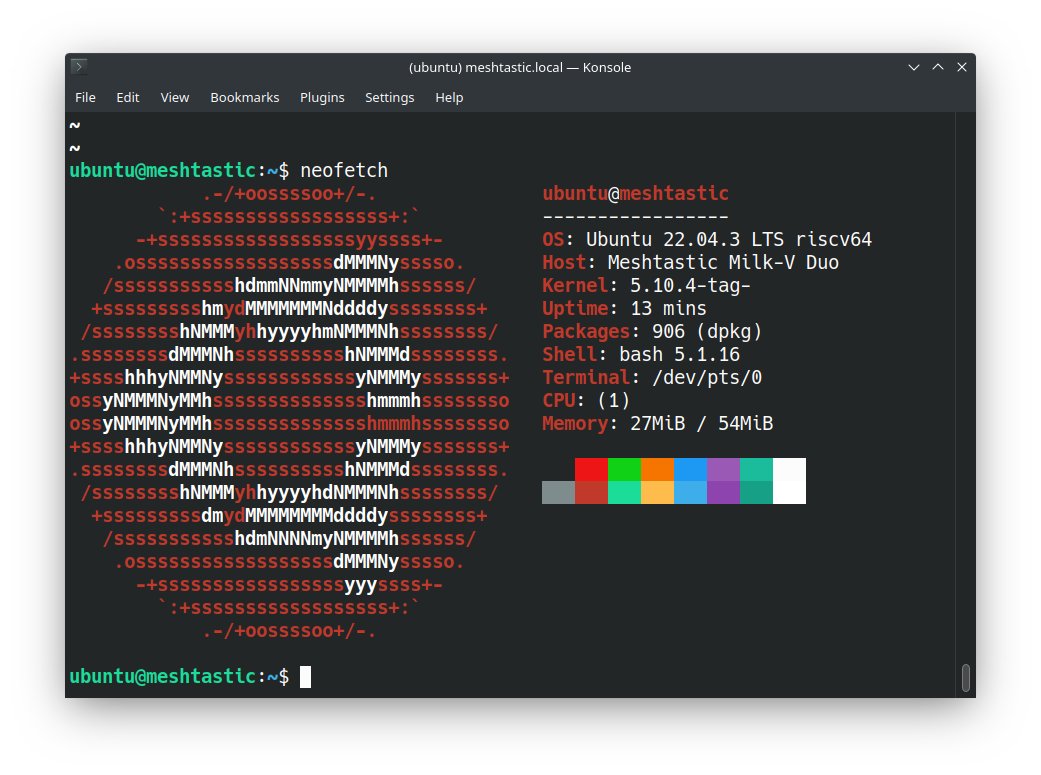
Task: Click the CPU line (1)
Action: (x=586, y=400)
